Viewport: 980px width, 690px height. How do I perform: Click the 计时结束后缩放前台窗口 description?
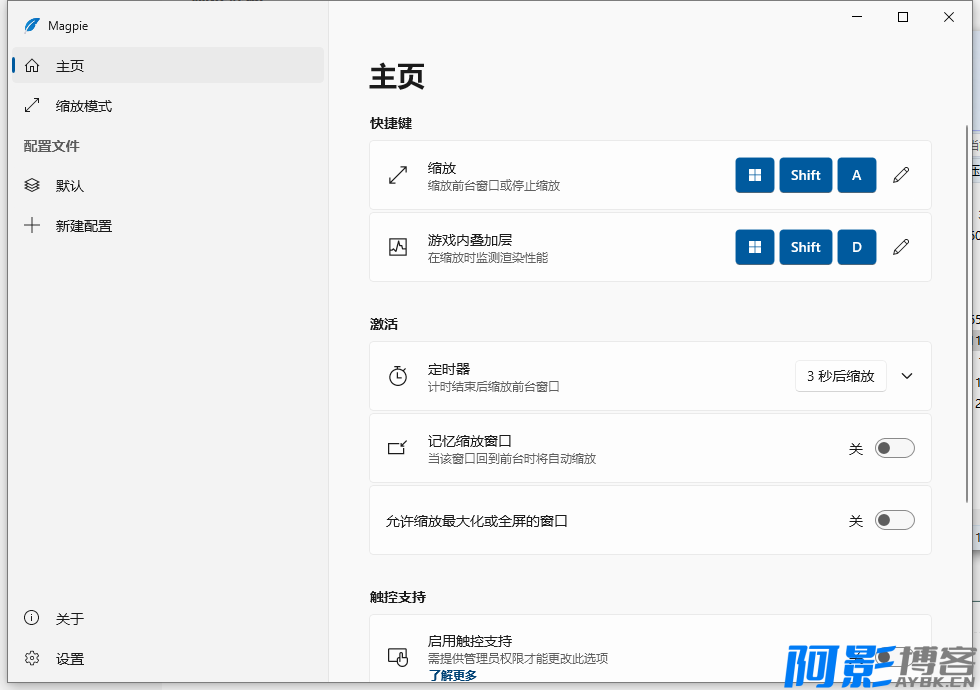[493, 387]
